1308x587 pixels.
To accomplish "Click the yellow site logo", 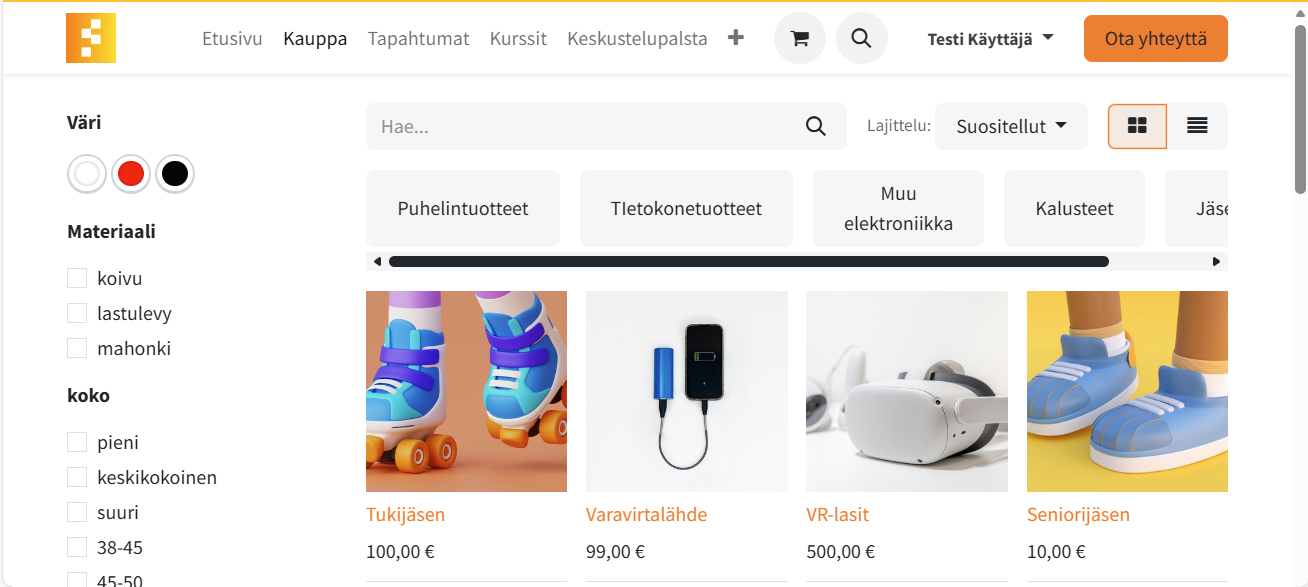I will click(91, 38).
